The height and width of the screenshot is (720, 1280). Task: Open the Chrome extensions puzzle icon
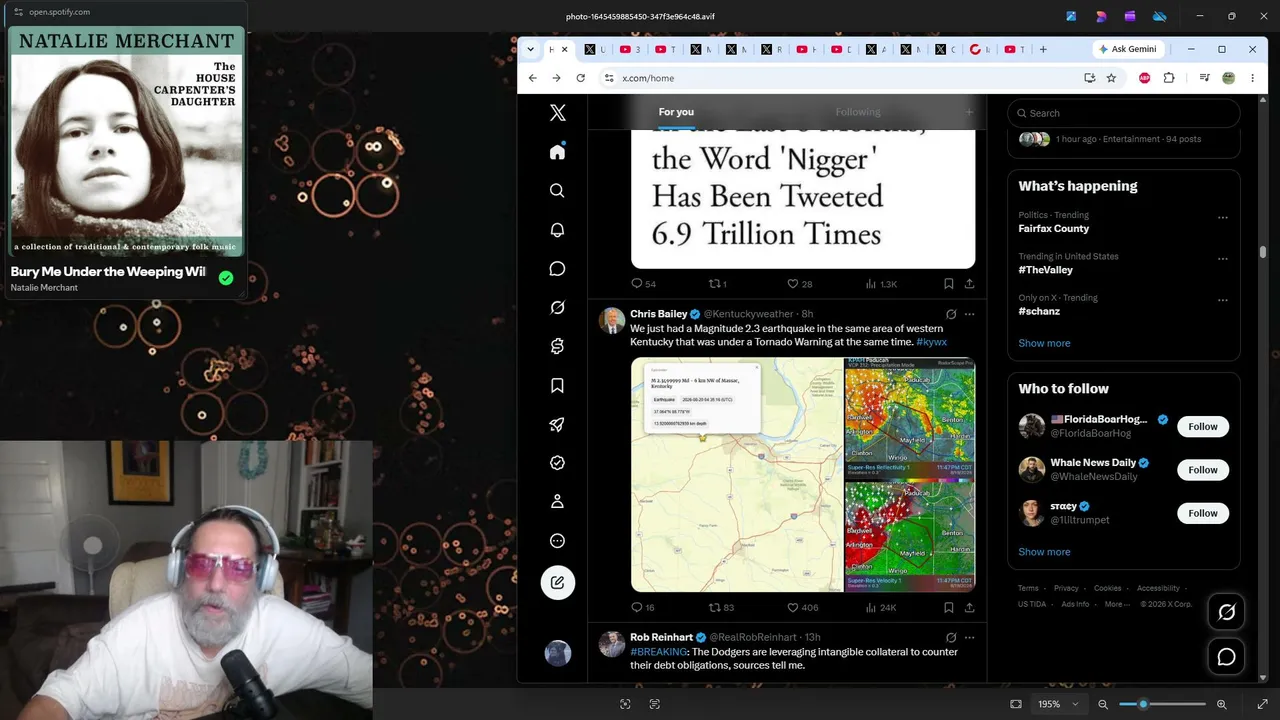[1169, 78]
